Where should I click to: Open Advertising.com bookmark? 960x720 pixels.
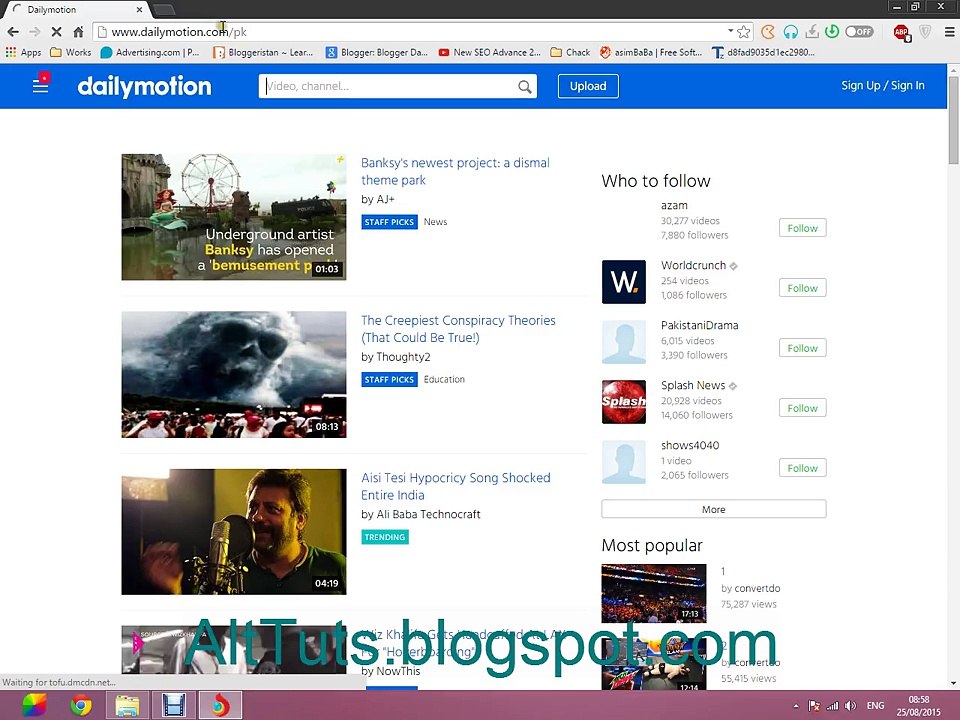tap(150, 53)
